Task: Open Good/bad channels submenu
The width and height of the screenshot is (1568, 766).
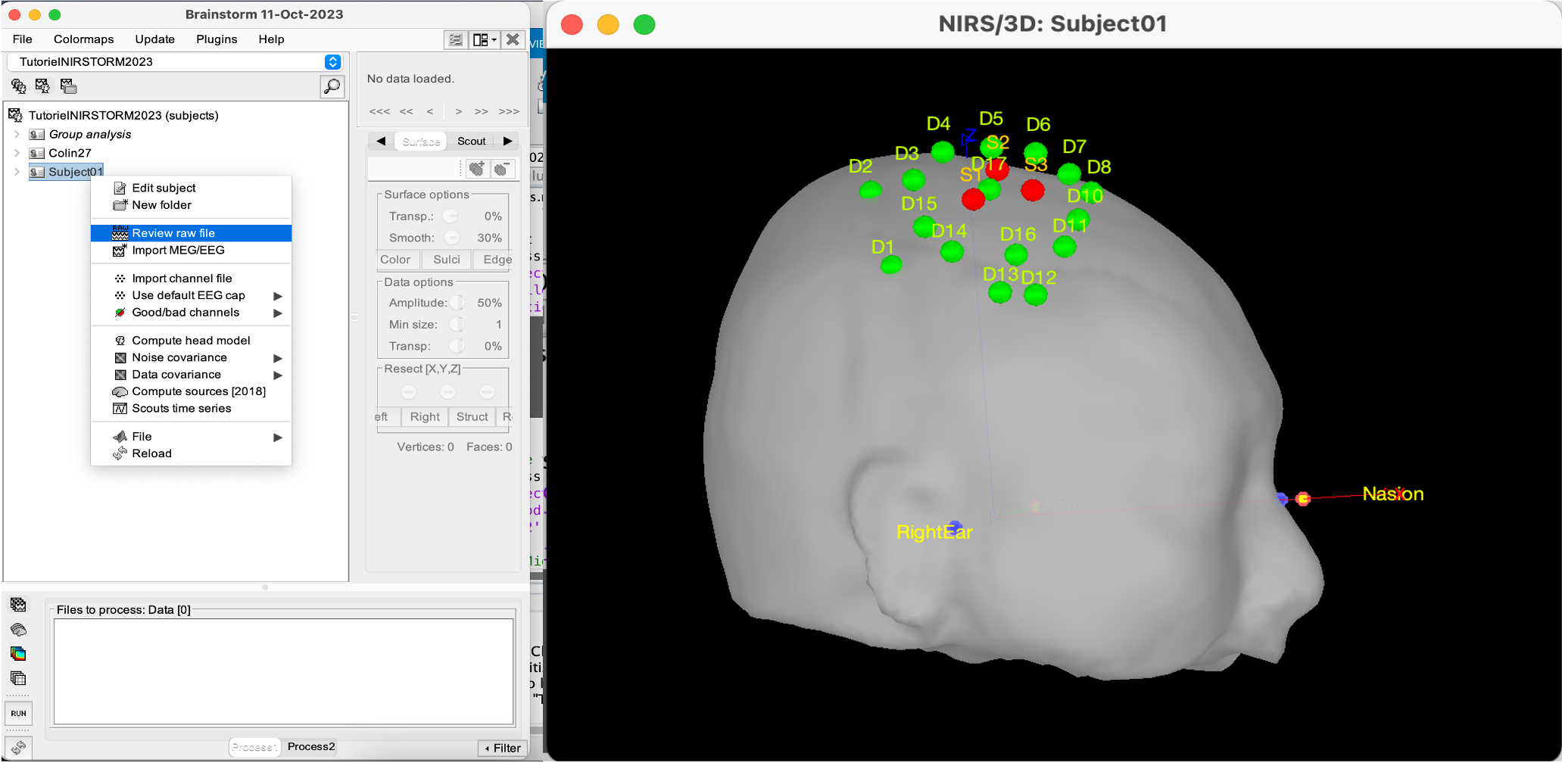Action: coord(191,313)
